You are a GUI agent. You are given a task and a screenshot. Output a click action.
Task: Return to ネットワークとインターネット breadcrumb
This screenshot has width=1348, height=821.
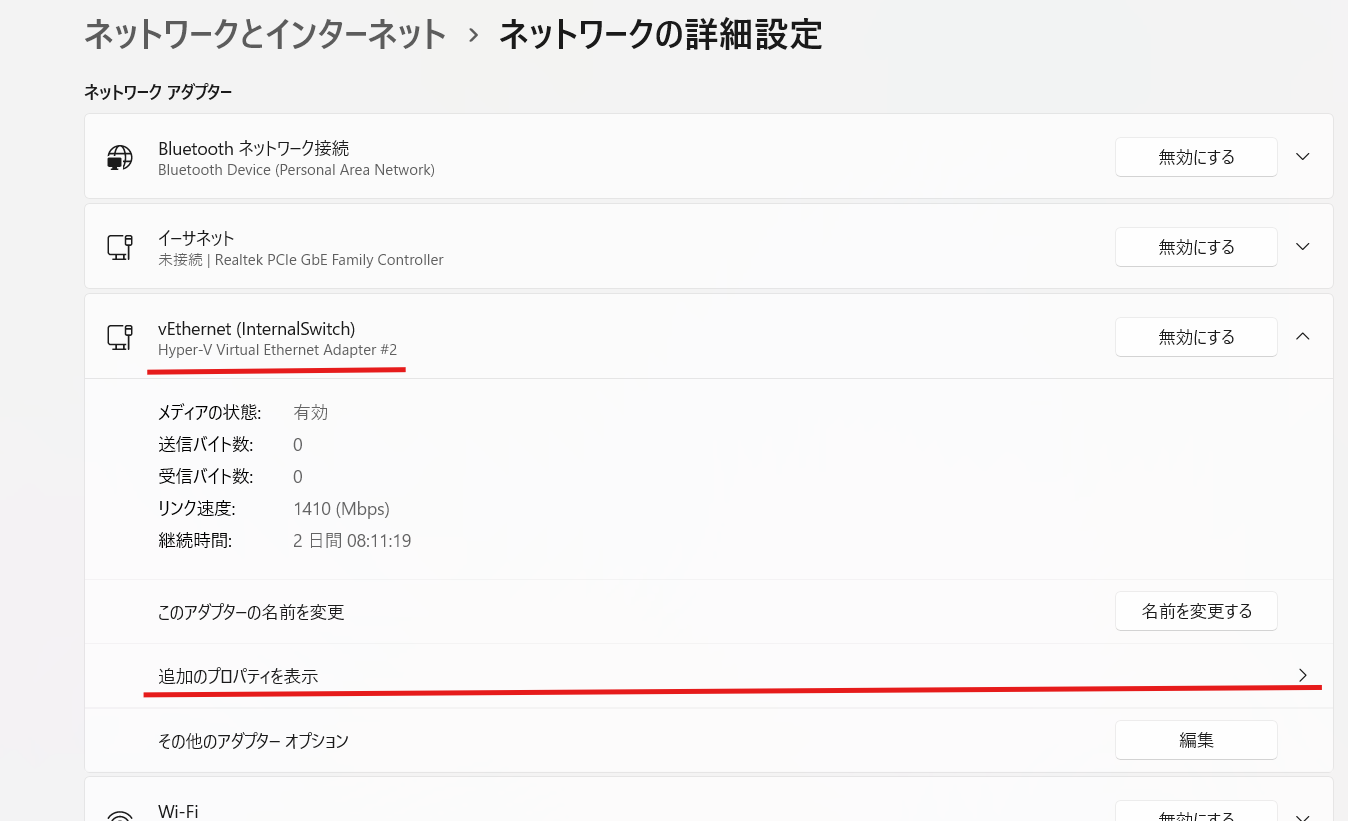[264, 34]
